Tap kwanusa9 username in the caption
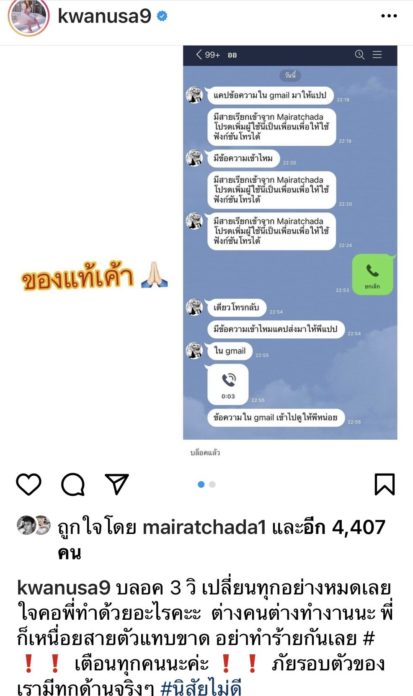This screenshot has width=413, height=696. click(x=64, y=588)
